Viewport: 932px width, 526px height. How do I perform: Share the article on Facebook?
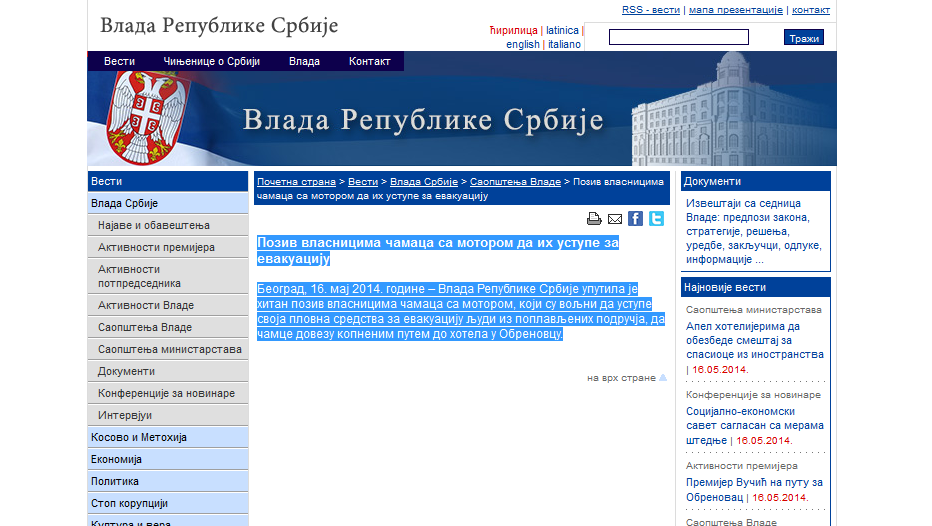click(x=635, y=219)
